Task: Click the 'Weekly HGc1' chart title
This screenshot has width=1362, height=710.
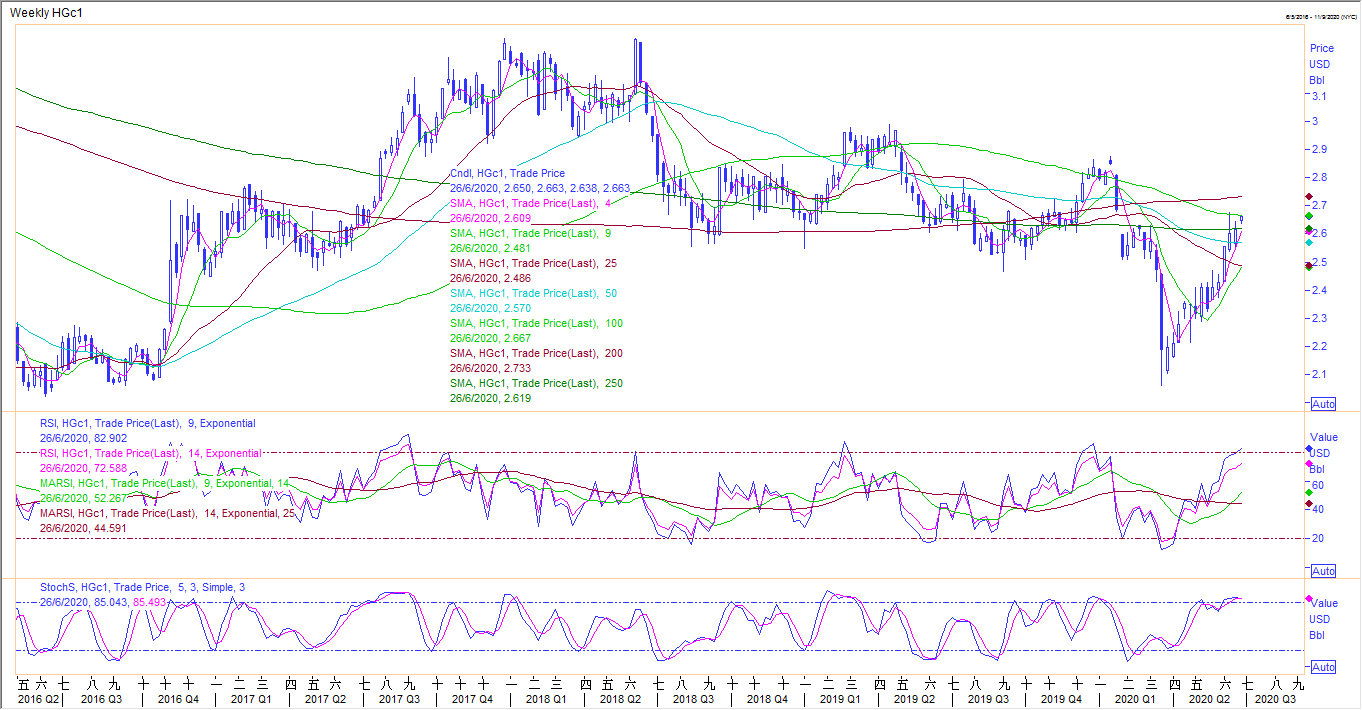Action: point(44,12)
